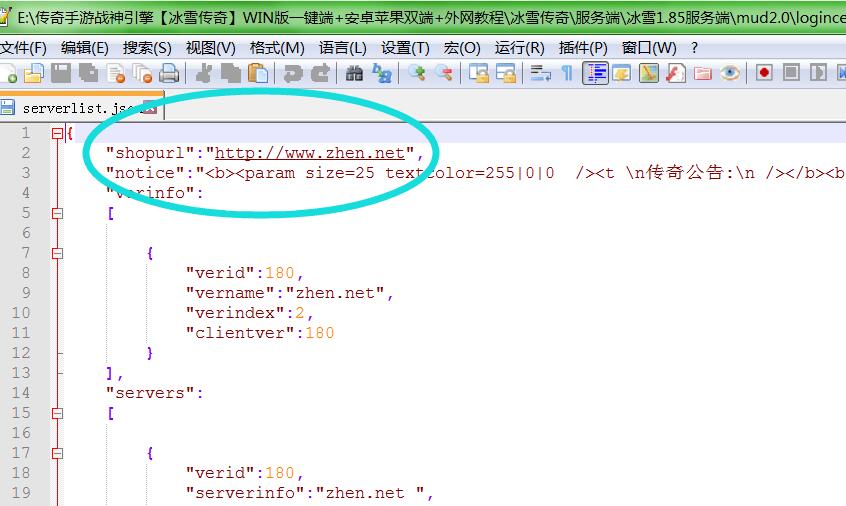Open Find with the binoculars icon
Image resolution: width=846 pixels, height=506 pixels.
click(x=354, y=73)
